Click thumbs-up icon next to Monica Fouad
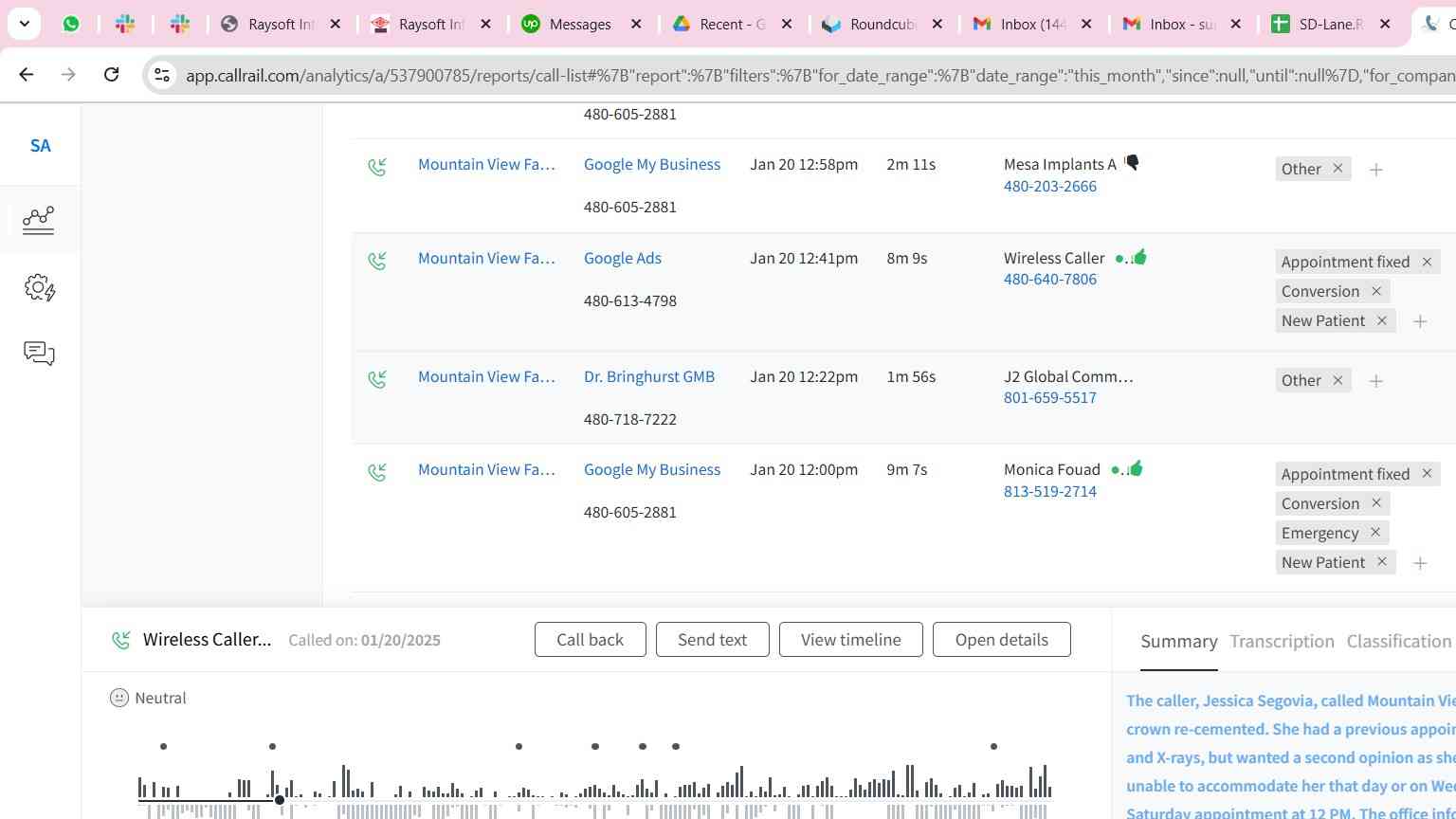 (1136, 467)
